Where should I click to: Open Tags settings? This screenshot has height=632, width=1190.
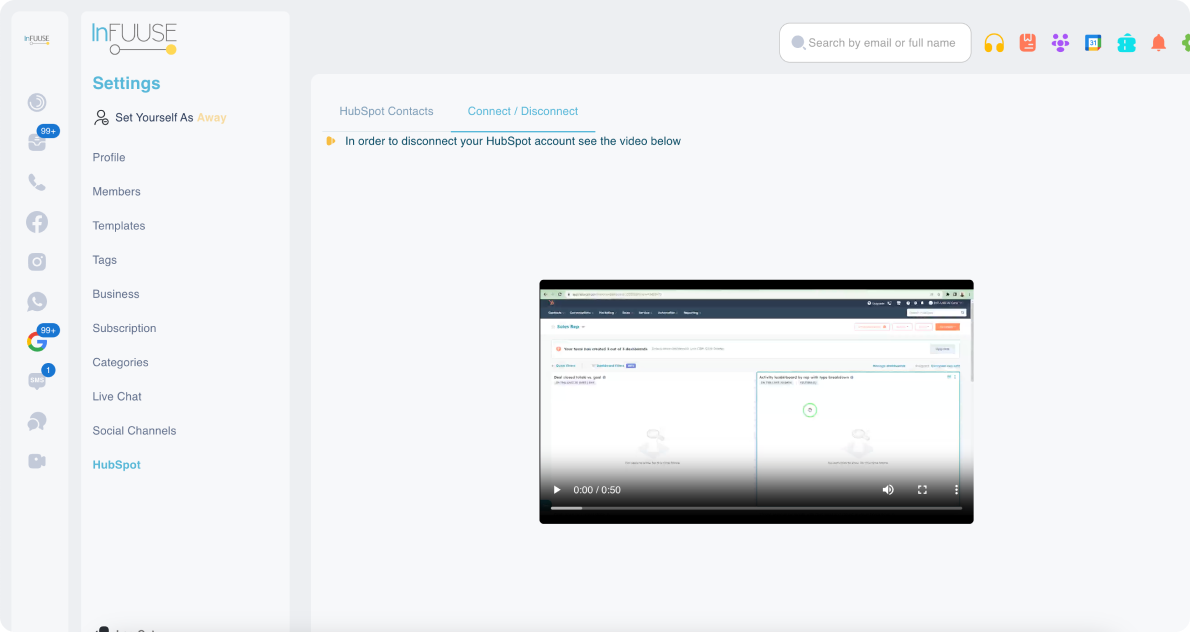tap(105, 259)
